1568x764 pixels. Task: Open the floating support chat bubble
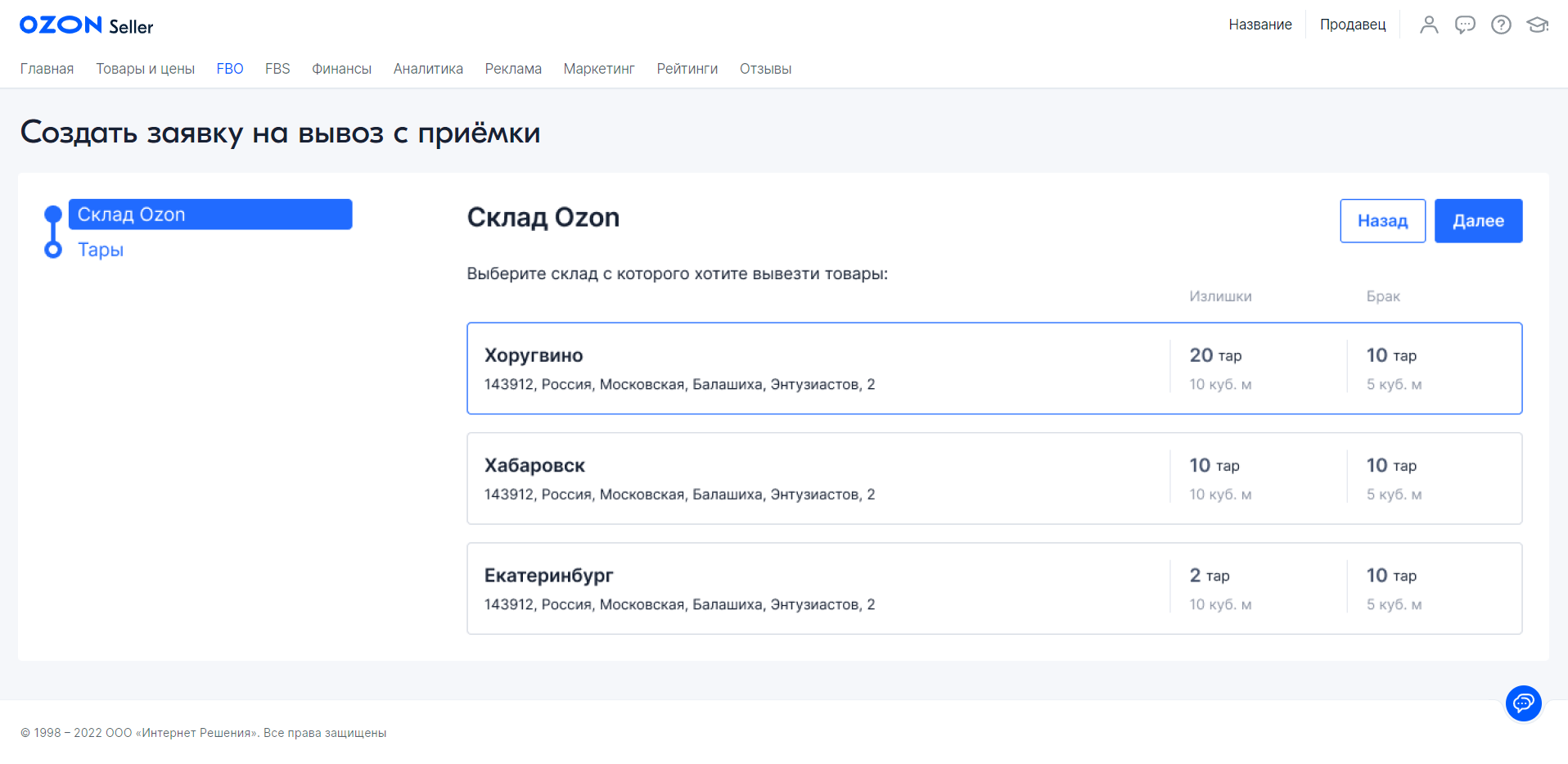tap(1523, 703)
